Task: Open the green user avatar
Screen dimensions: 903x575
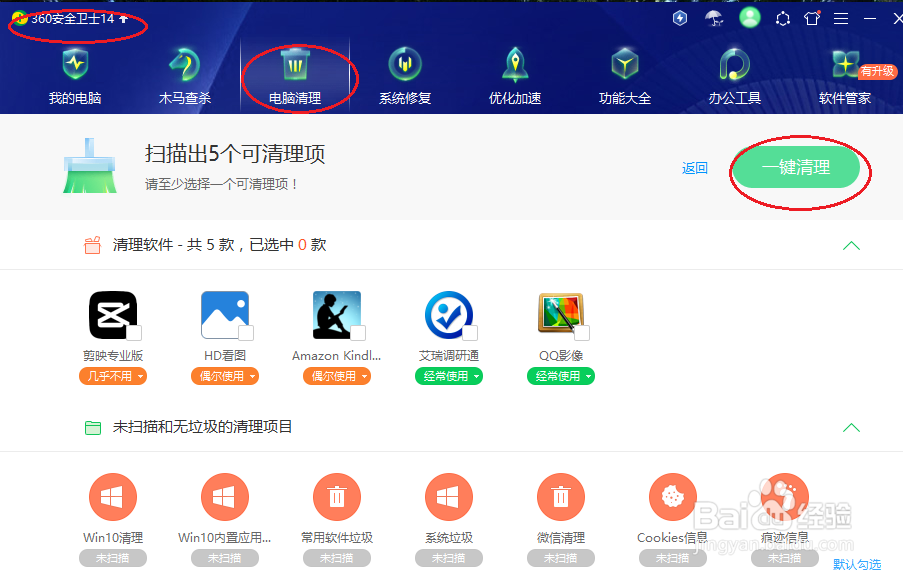Action: click(x=750, y=17)
